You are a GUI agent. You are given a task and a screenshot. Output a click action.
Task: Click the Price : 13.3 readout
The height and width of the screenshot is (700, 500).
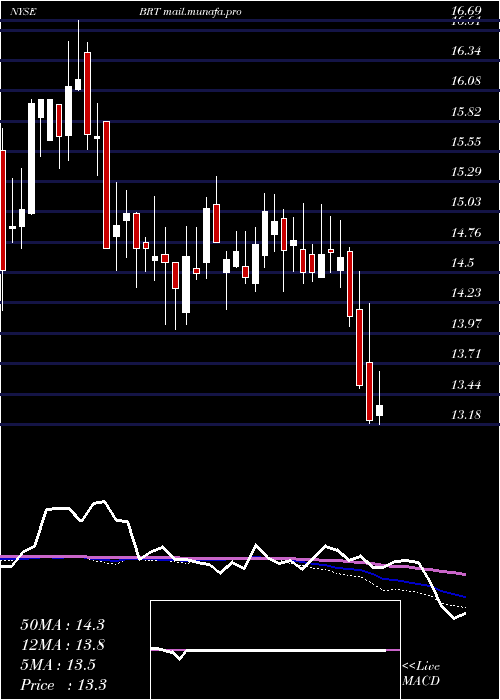pos(63,685)
